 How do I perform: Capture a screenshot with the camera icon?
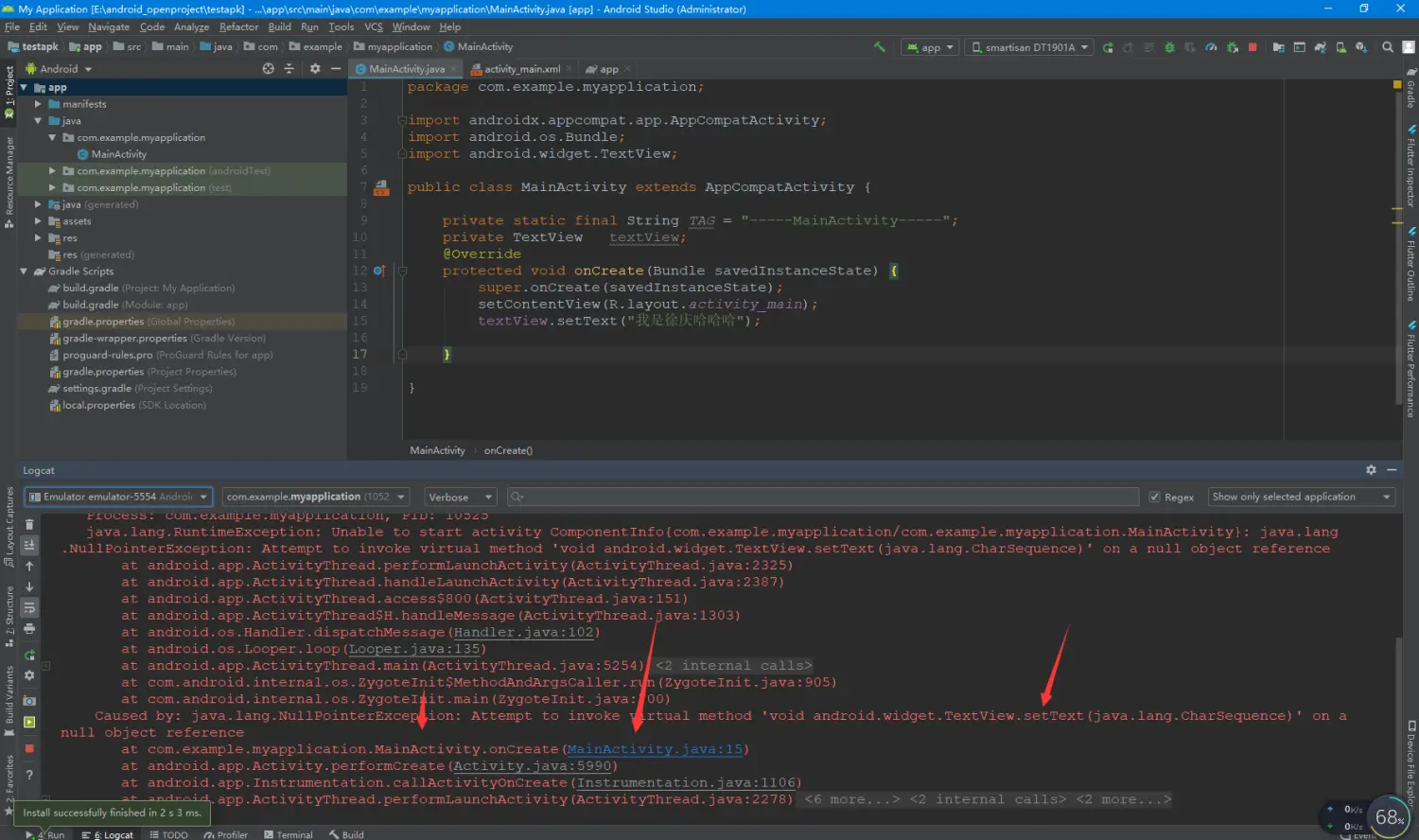click(29, 701)
